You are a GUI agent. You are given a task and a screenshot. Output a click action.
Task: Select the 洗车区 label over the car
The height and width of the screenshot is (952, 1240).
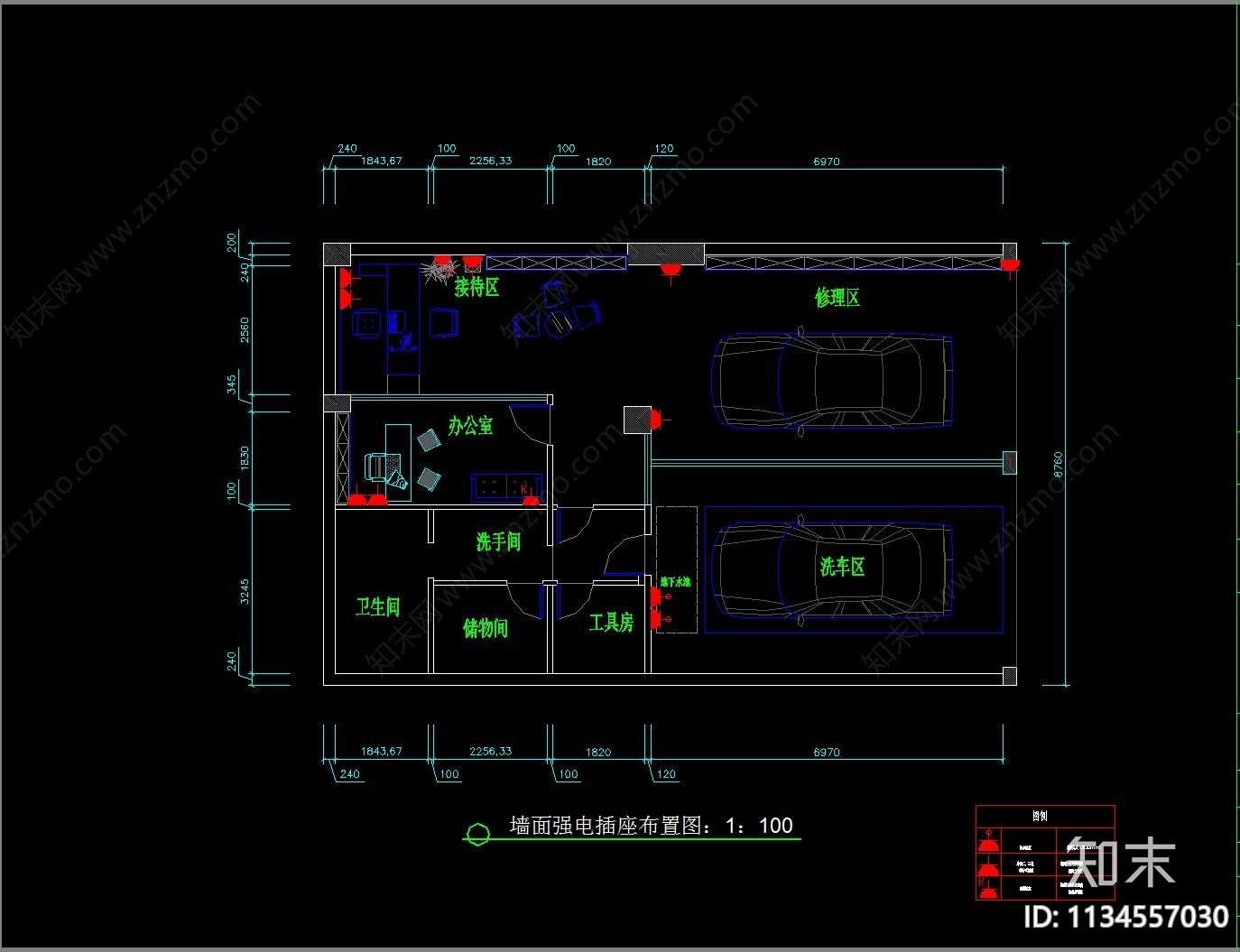click(842, 567)
